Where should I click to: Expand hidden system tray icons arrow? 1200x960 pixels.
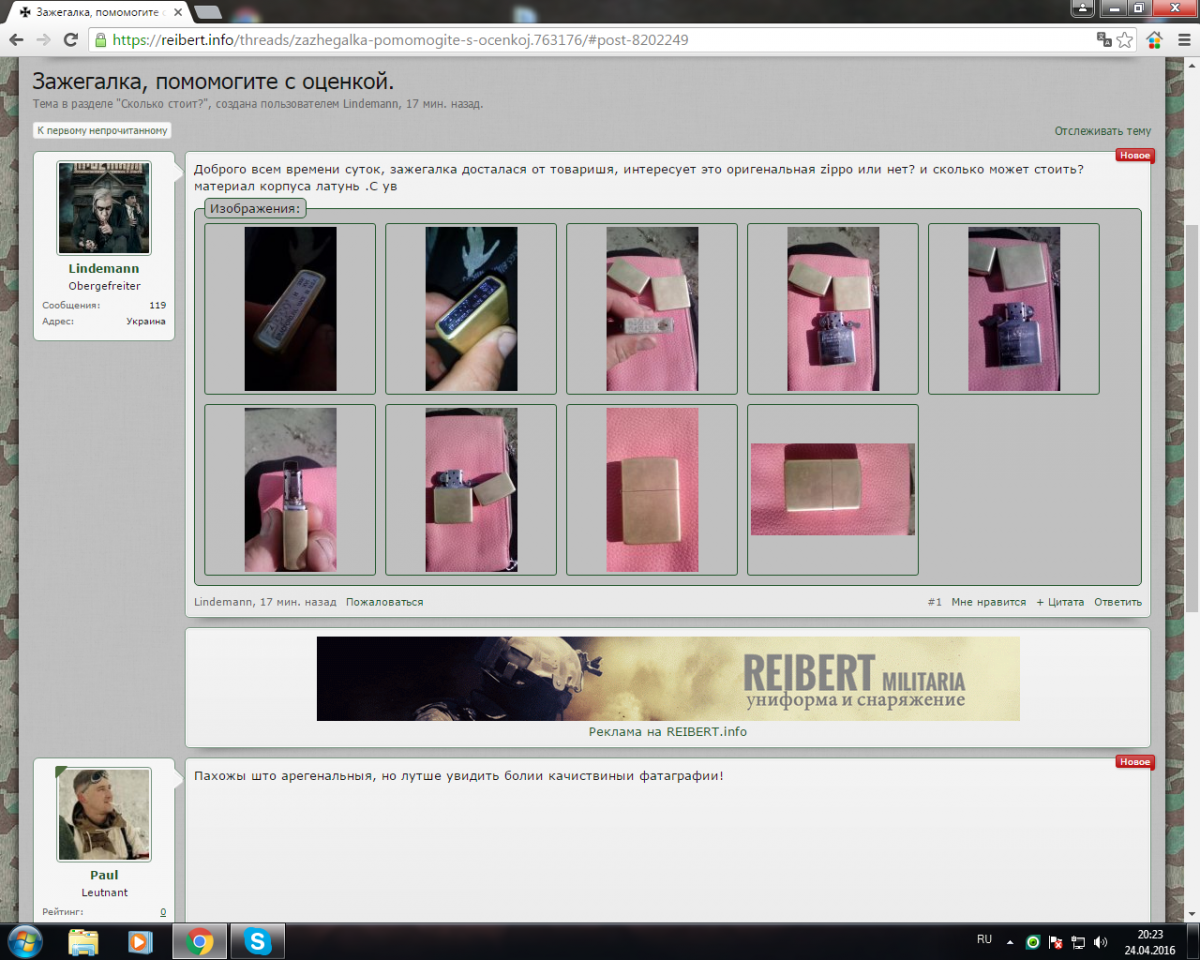click(1010, 941)
